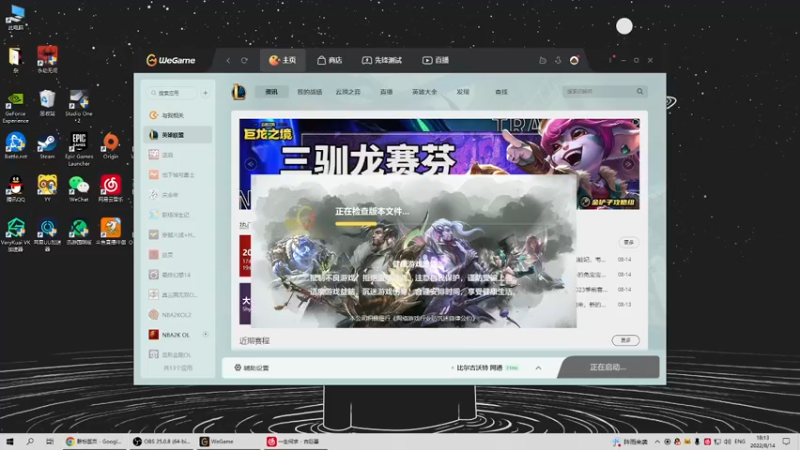The image size is (800, 450).
Task: Click the sidebar app search field
Action: tap(172, 93)
